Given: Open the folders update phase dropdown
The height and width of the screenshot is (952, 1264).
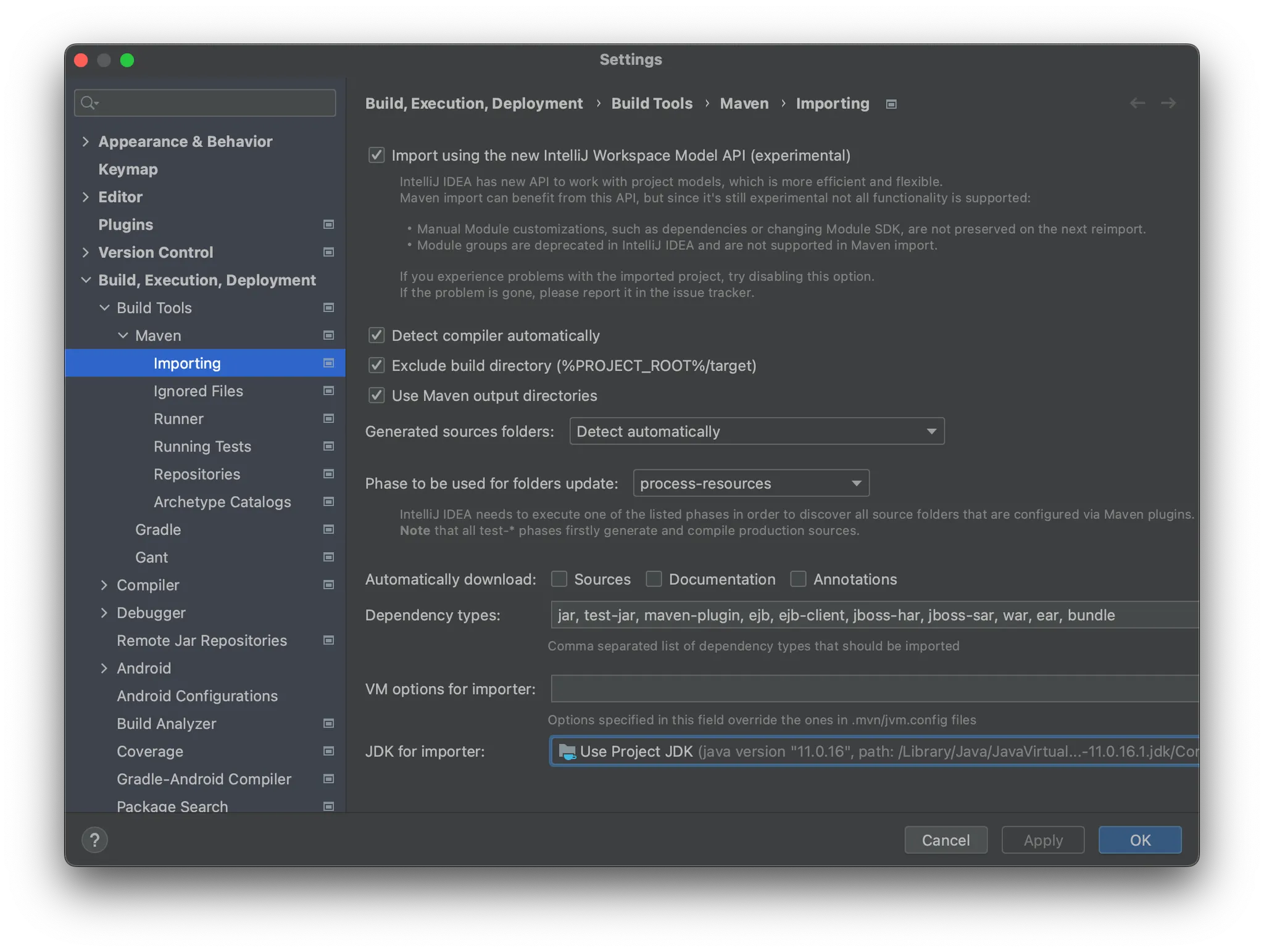Looking at the screenshot, I should click(750, 483).
